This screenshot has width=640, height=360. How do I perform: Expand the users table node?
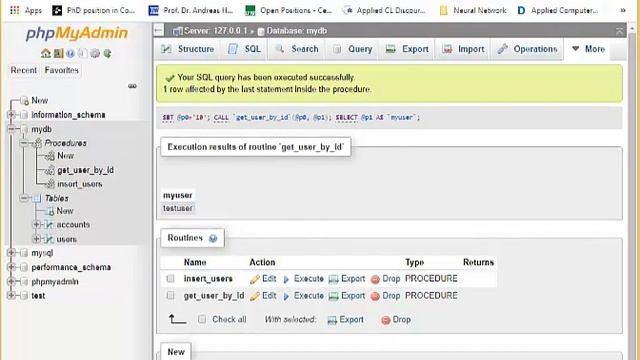pos(36,238)
